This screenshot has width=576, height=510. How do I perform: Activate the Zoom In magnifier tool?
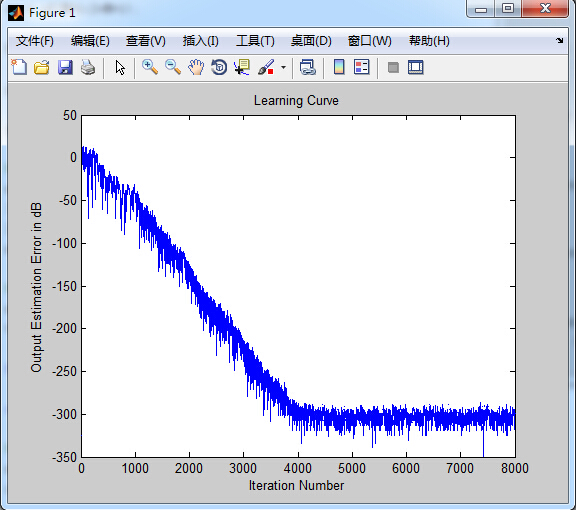[x=150, y=68]
